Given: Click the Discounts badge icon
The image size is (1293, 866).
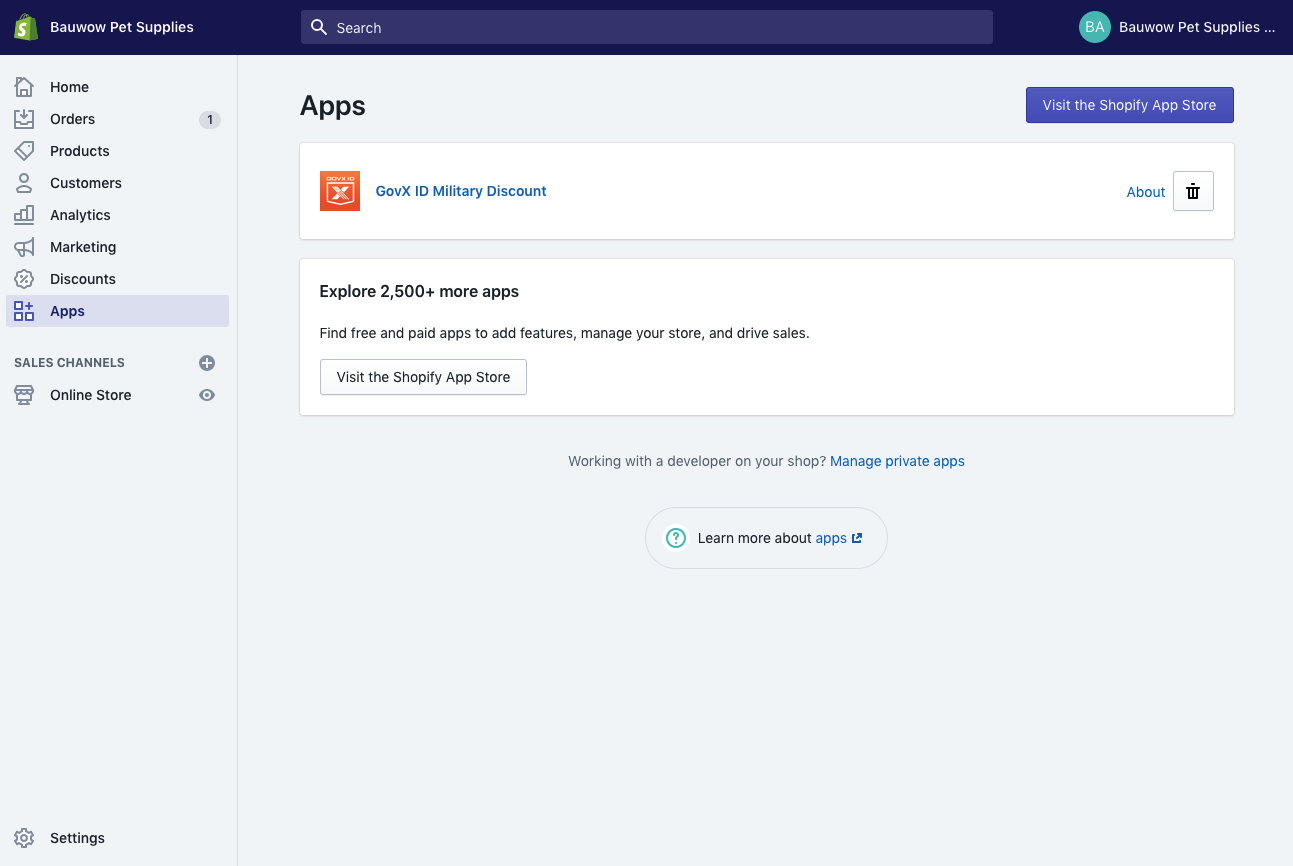Looking at the screenshot, I should coord(24,279).
